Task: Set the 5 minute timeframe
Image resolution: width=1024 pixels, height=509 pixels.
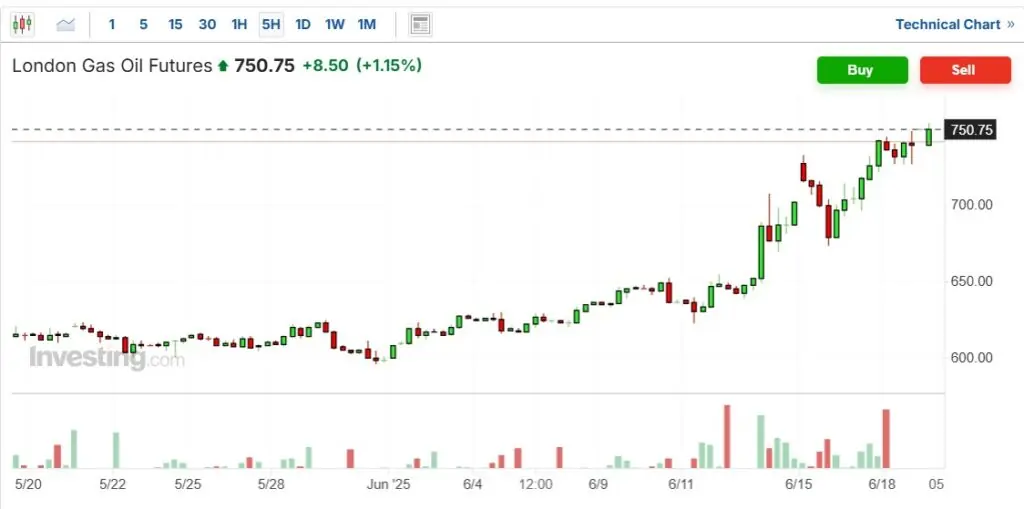Action: pyautogui.click(x=143, y=25)
